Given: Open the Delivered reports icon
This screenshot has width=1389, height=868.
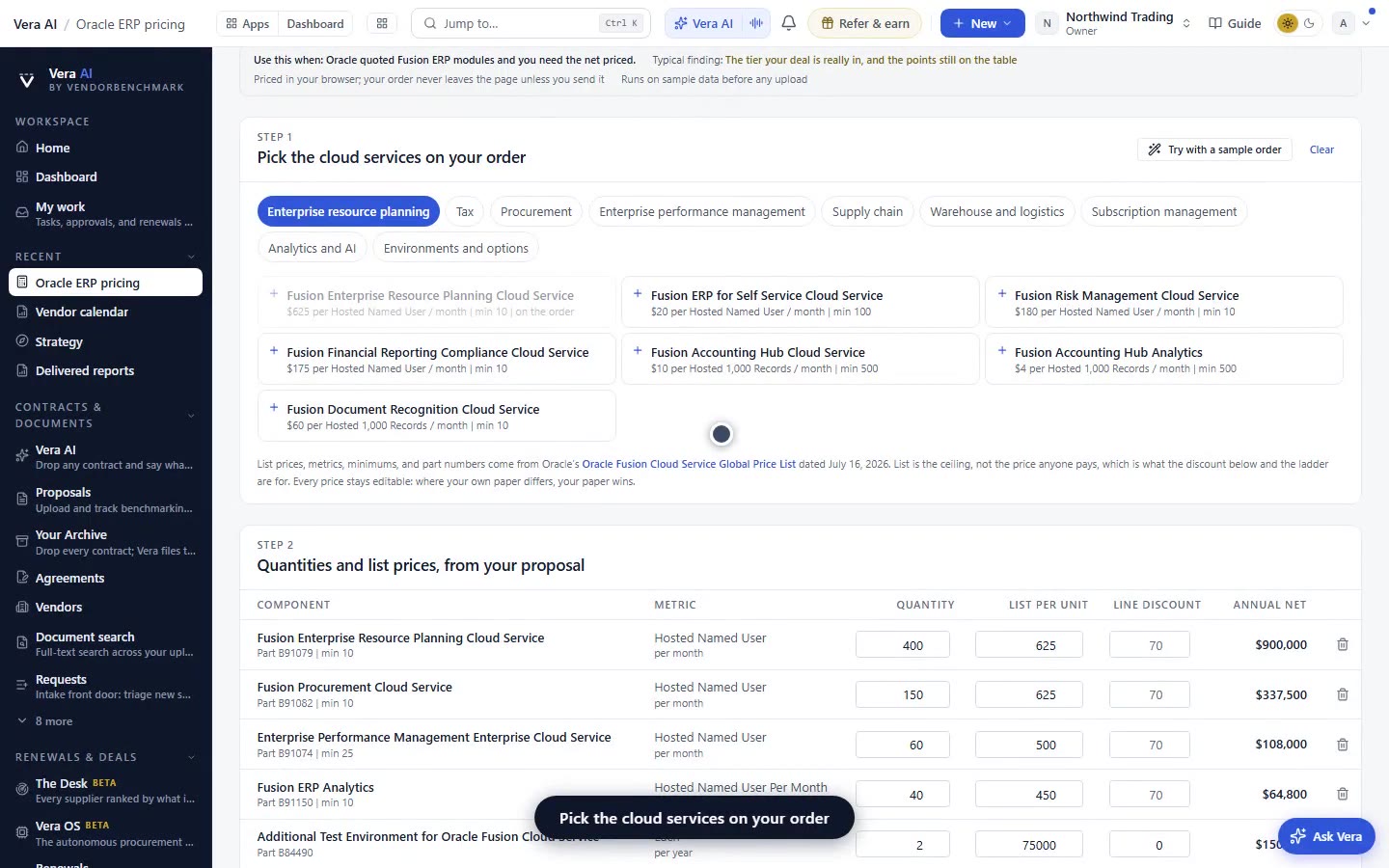Looking at the screenshot, I should coord(22,370).
